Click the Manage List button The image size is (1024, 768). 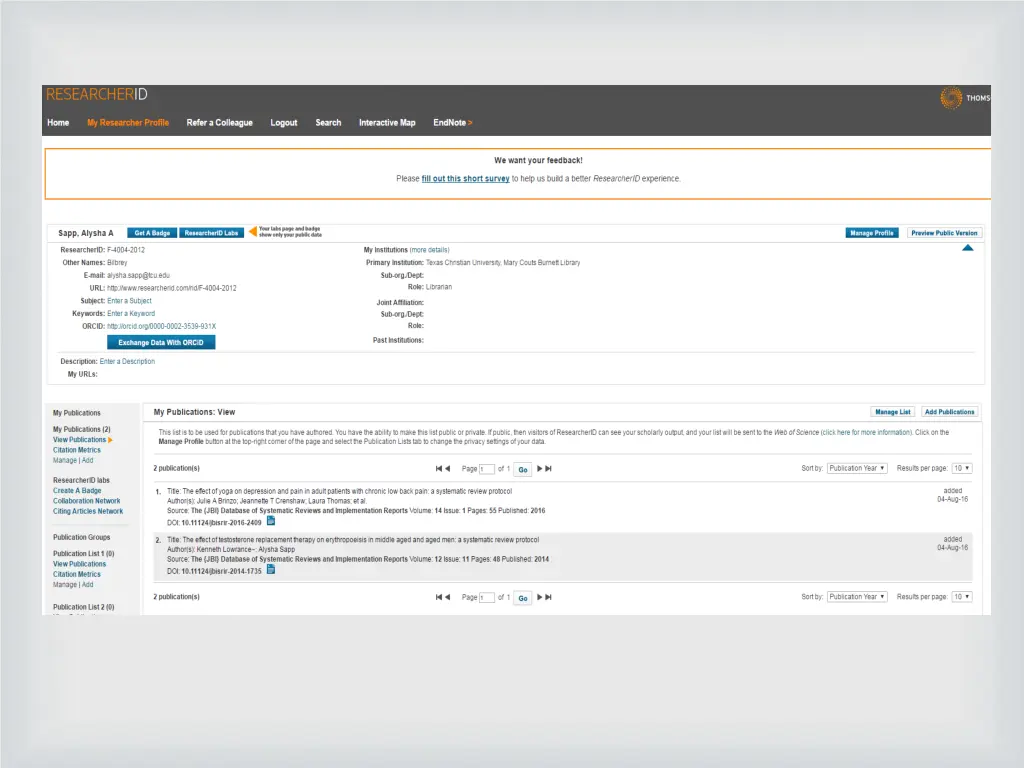tap(893, 412)
